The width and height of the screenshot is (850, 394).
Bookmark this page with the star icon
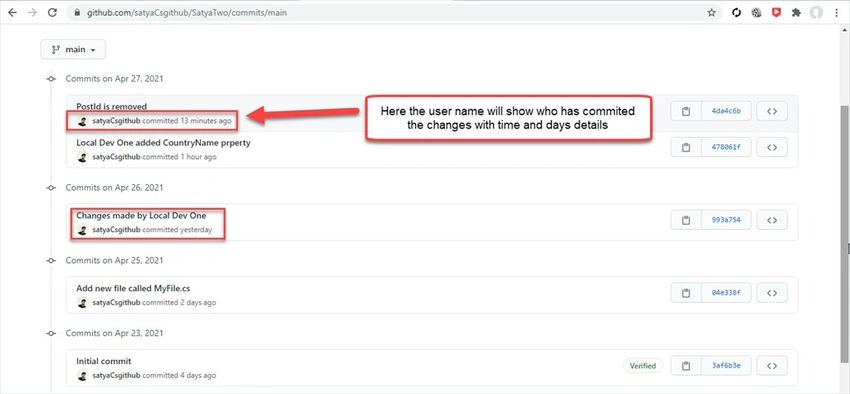pos(712,12)
